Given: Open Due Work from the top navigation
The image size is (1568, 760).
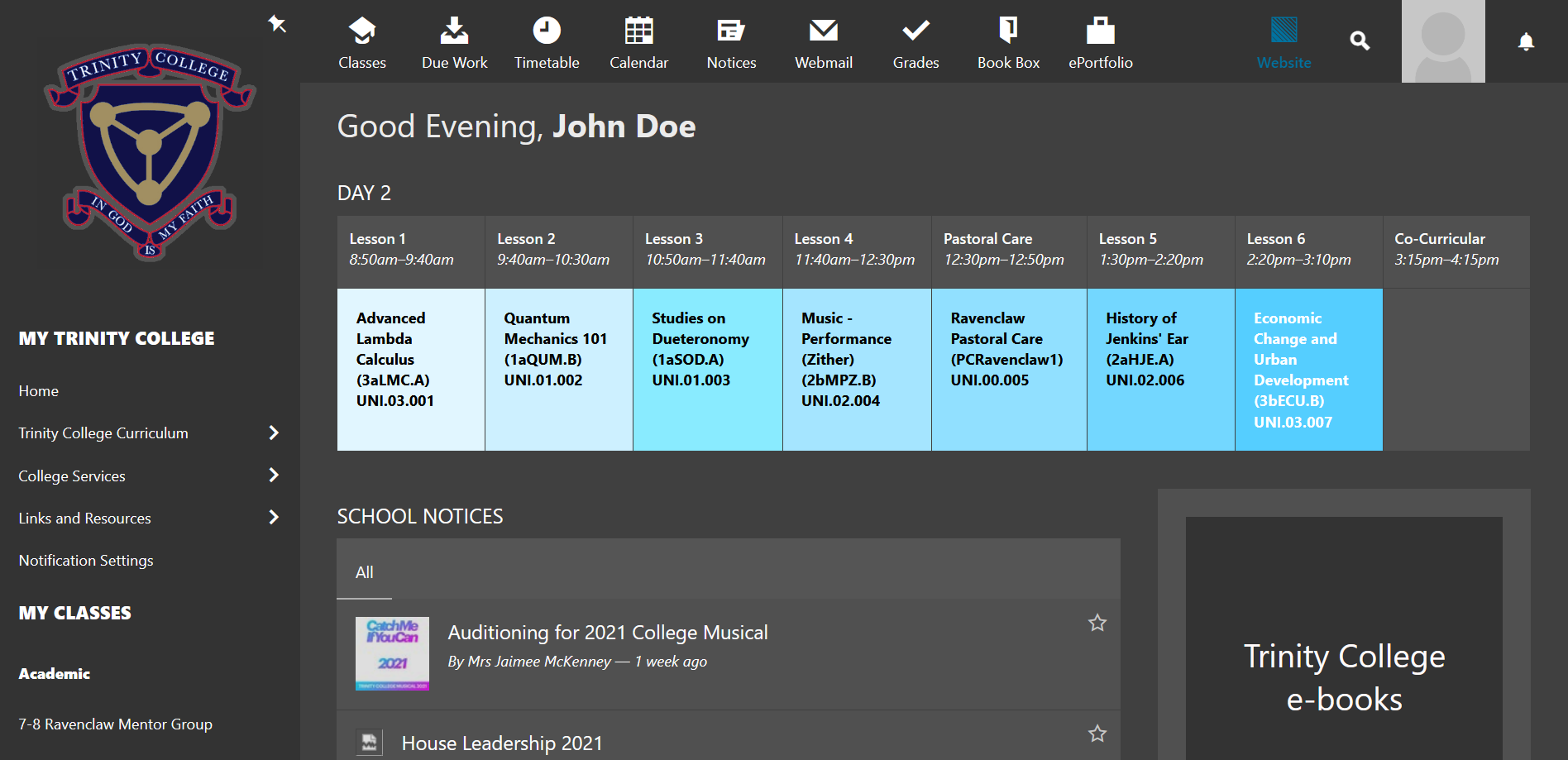Looking at the screenshot, I should (x=454, y=32).
